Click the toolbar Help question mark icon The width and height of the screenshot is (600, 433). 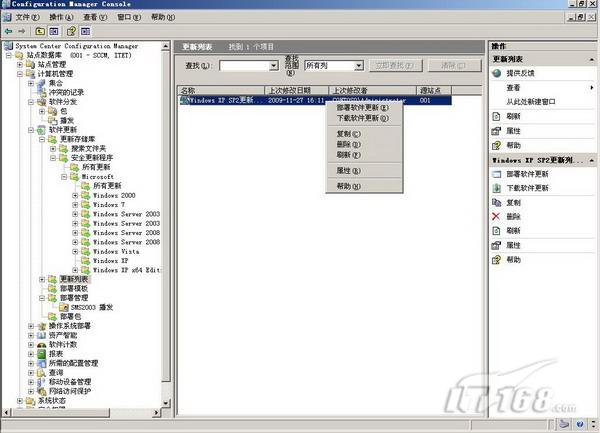click(x=71, y=31)
